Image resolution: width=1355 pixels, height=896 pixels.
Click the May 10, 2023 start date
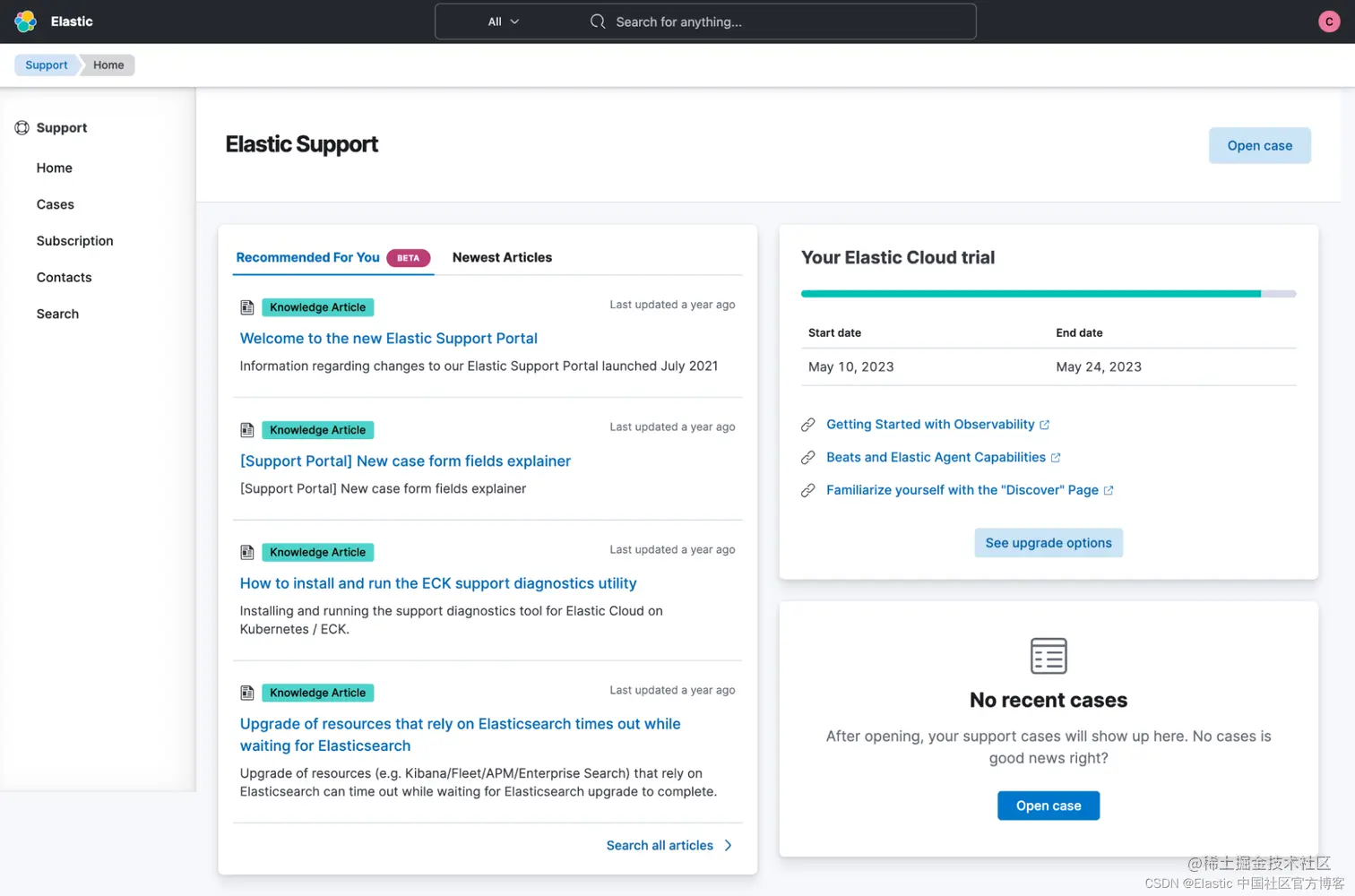pos(850,366)
